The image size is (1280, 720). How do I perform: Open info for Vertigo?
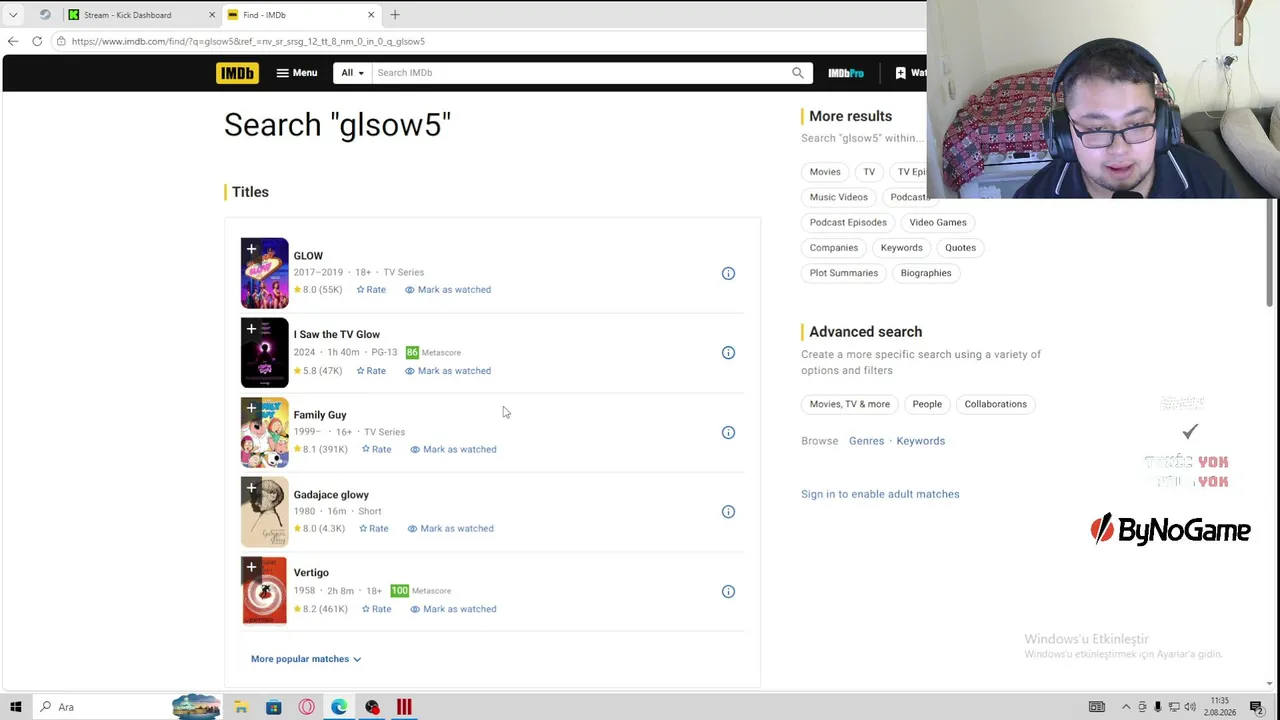coord(728,591)
